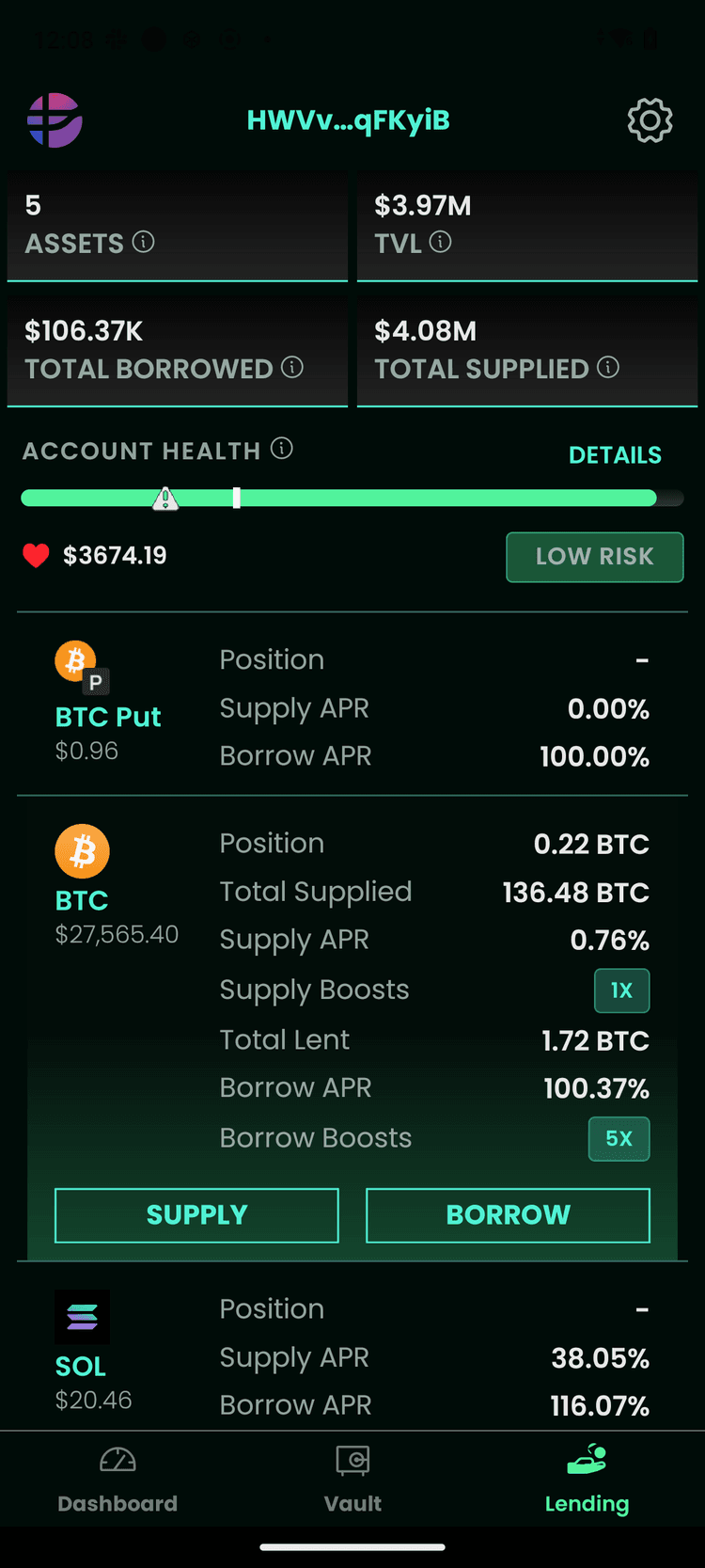Tap the info icon next to ASSETS
This screenshot has width=705, height=1568.
pyautogui.click(x=144, y=242)
